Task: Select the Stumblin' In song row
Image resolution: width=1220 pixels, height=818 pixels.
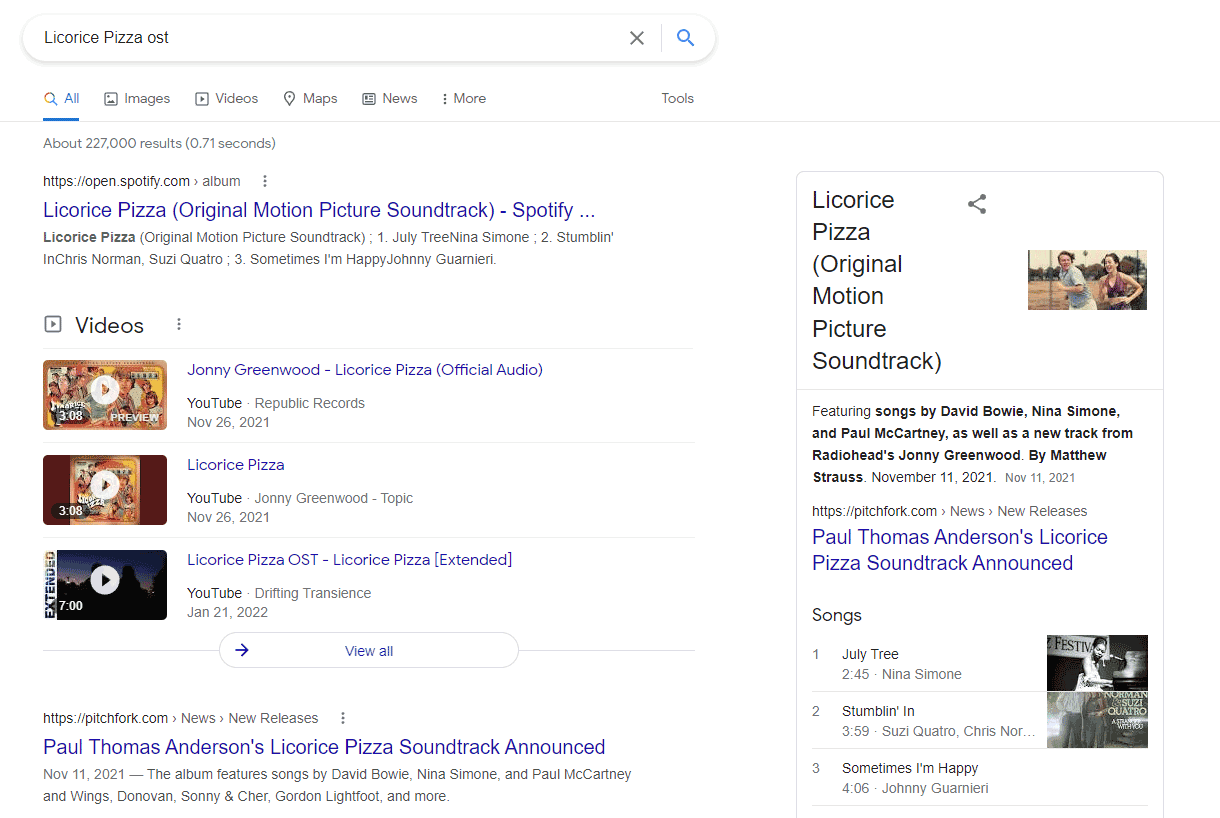Action: pos(928,721)
